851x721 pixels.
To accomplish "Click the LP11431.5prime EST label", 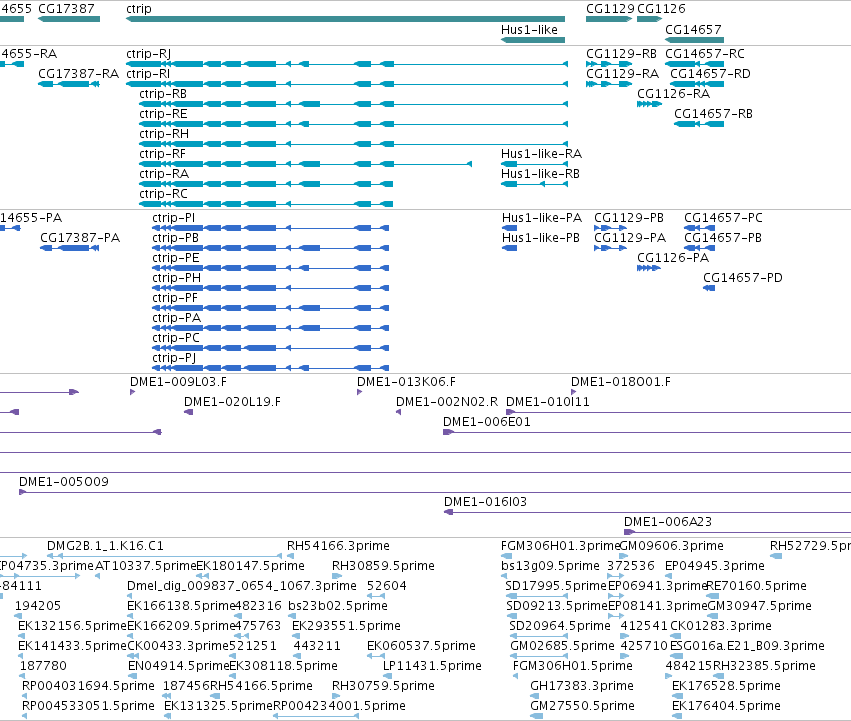I will (x=432, y=666).
